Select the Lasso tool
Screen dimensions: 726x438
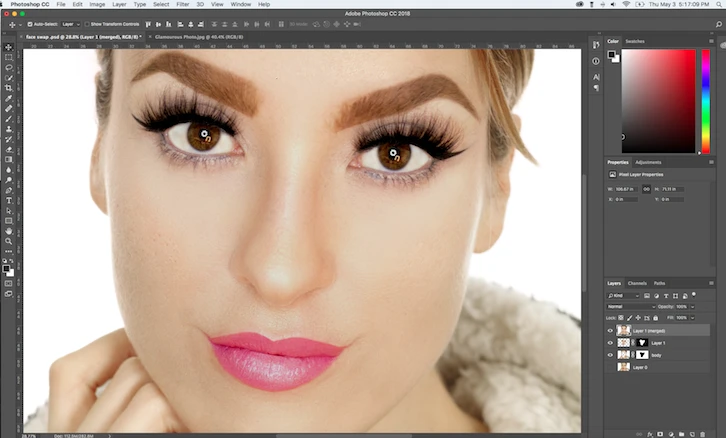8,68
